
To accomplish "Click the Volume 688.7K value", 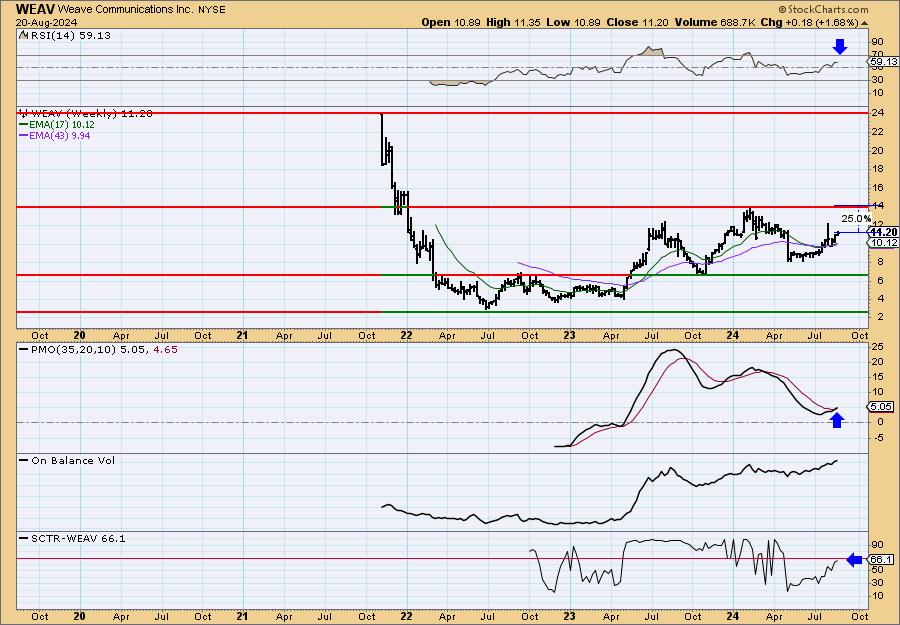I will [x=714, y=22].
